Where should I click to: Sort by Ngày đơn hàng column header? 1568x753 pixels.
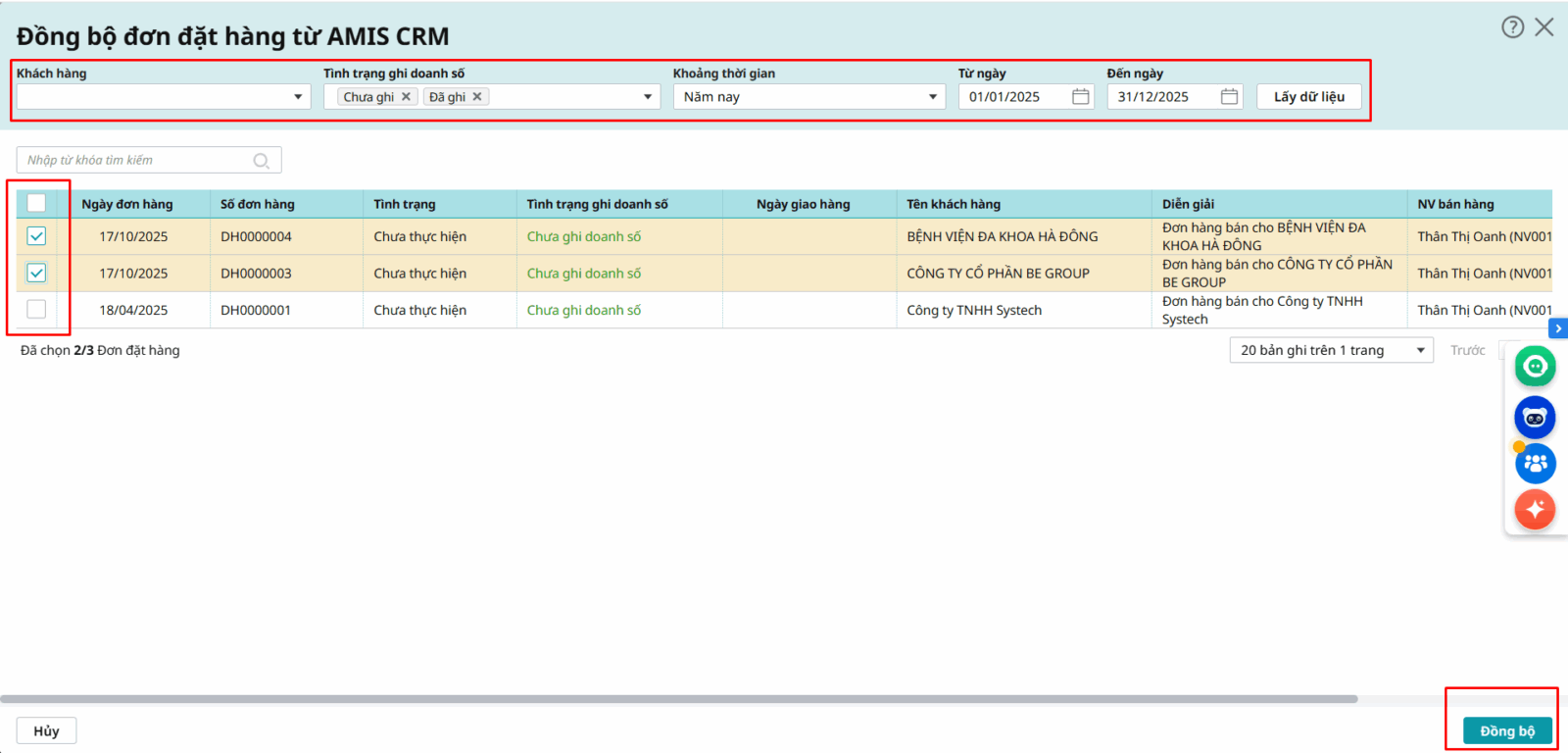[127, 204]
